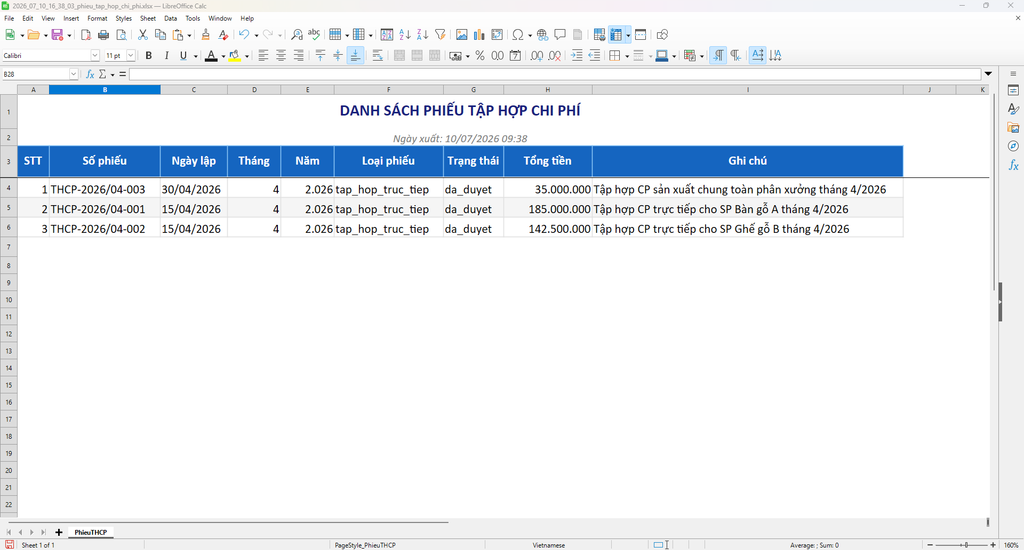
Task: Open the background color dropdown arrow
Action: coord(247,56)
